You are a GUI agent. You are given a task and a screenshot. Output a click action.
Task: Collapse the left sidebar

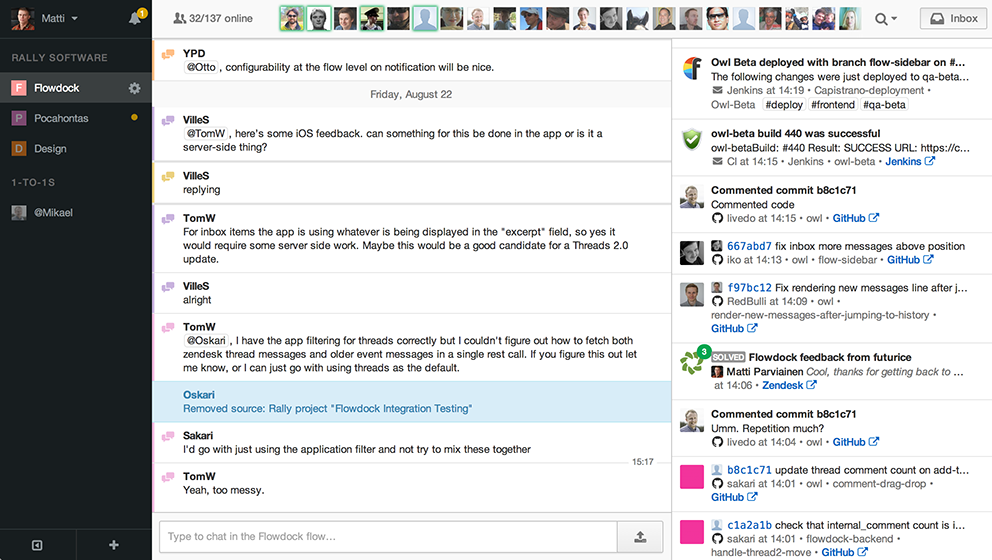(37, 545)
